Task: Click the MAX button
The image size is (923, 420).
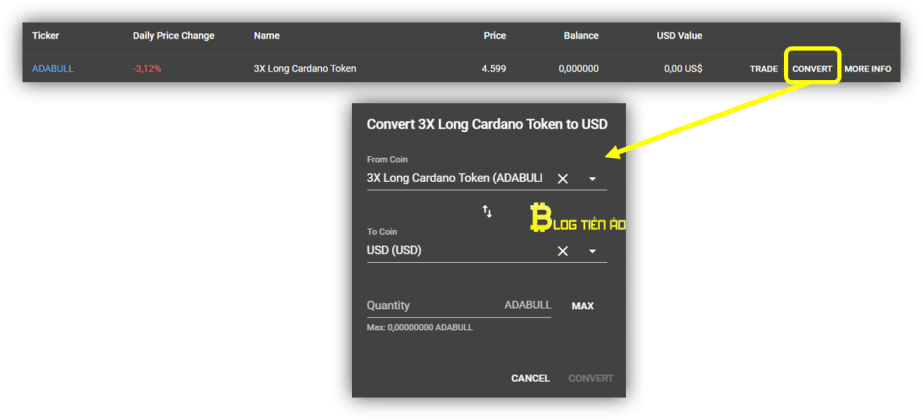Action: pos(583,306)
